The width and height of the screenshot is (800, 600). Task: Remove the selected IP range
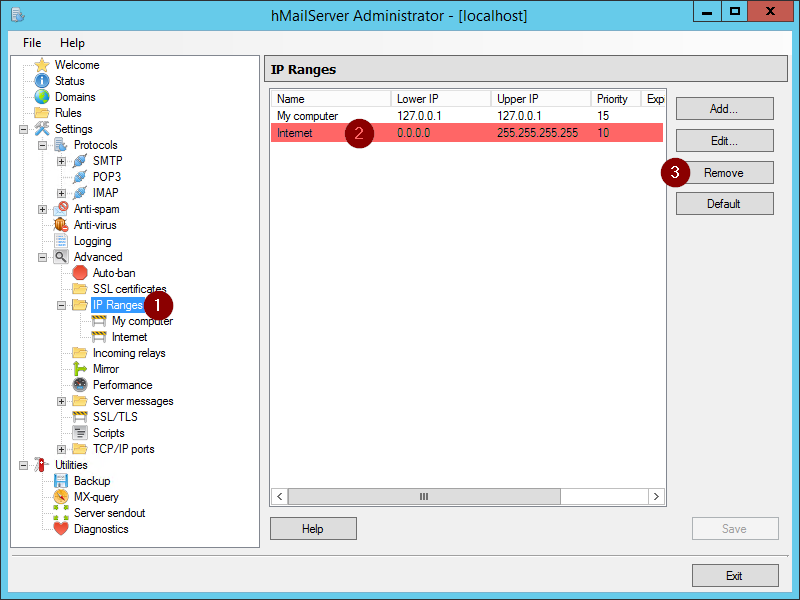[724, 172]
